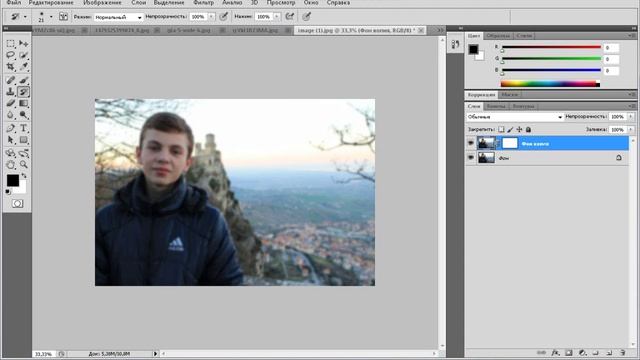The image size is (640, 360).
Task: Open the layer style fx menu
Action: tap(556, 353)
